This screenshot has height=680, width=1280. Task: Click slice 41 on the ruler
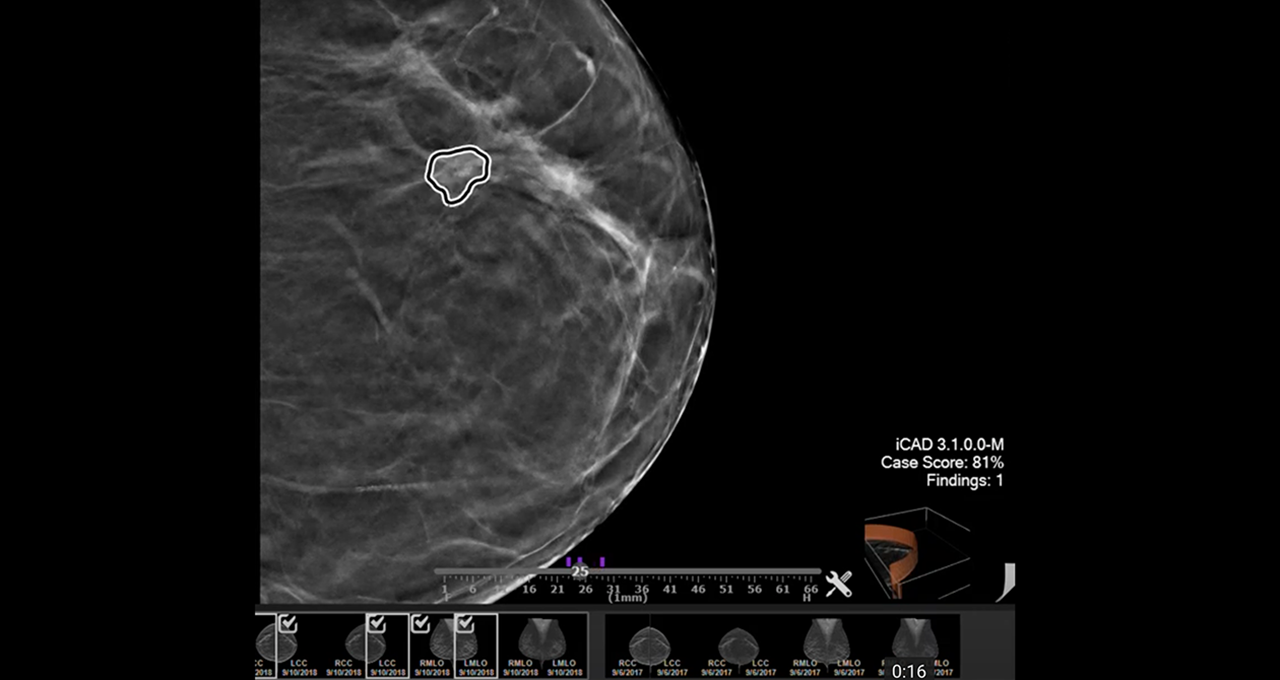670,590
